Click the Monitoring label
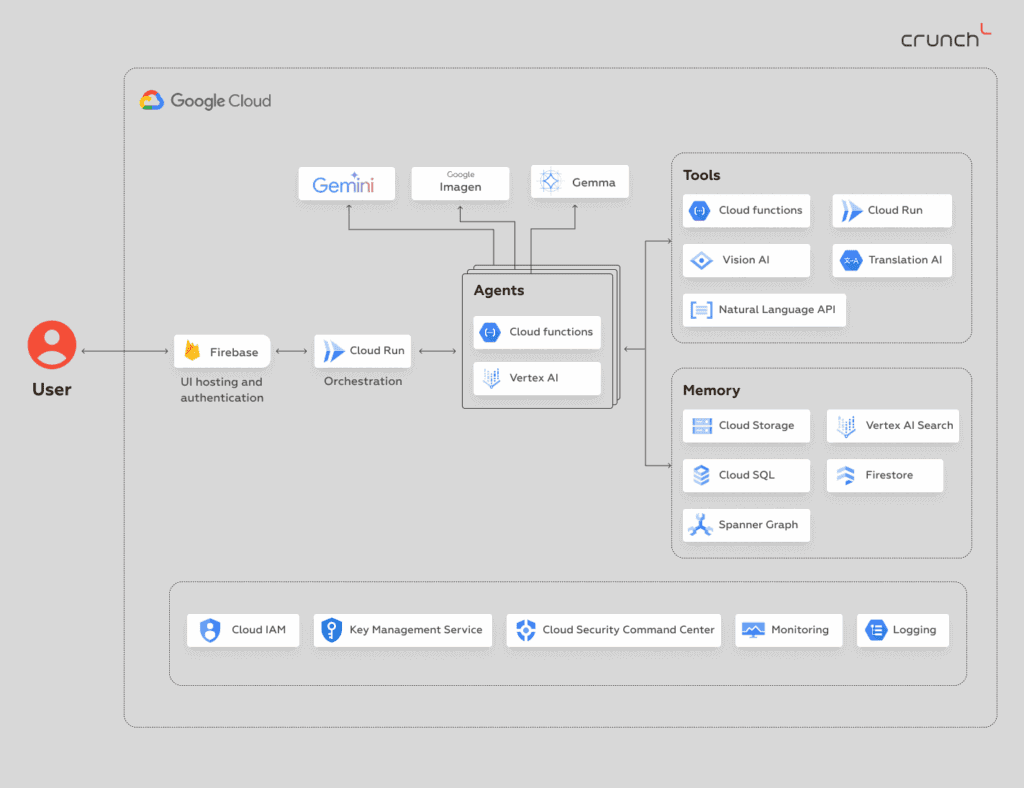Image resolution: width=1024 pixels, height=788 pixels. tap(800, 630)
